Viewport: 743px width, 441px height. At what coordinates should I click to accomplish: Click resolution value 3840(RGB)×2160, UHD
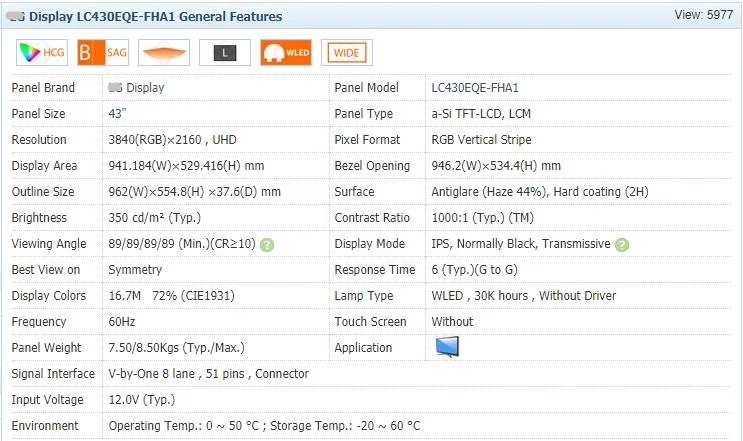pyautogui.click(x=172, y=140)
